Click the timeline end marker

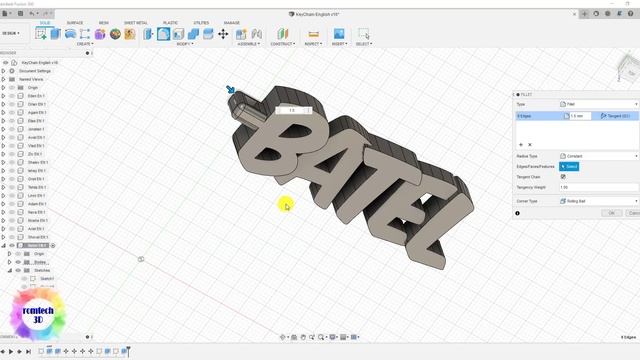pyautogui.click(x=128, y=351)
